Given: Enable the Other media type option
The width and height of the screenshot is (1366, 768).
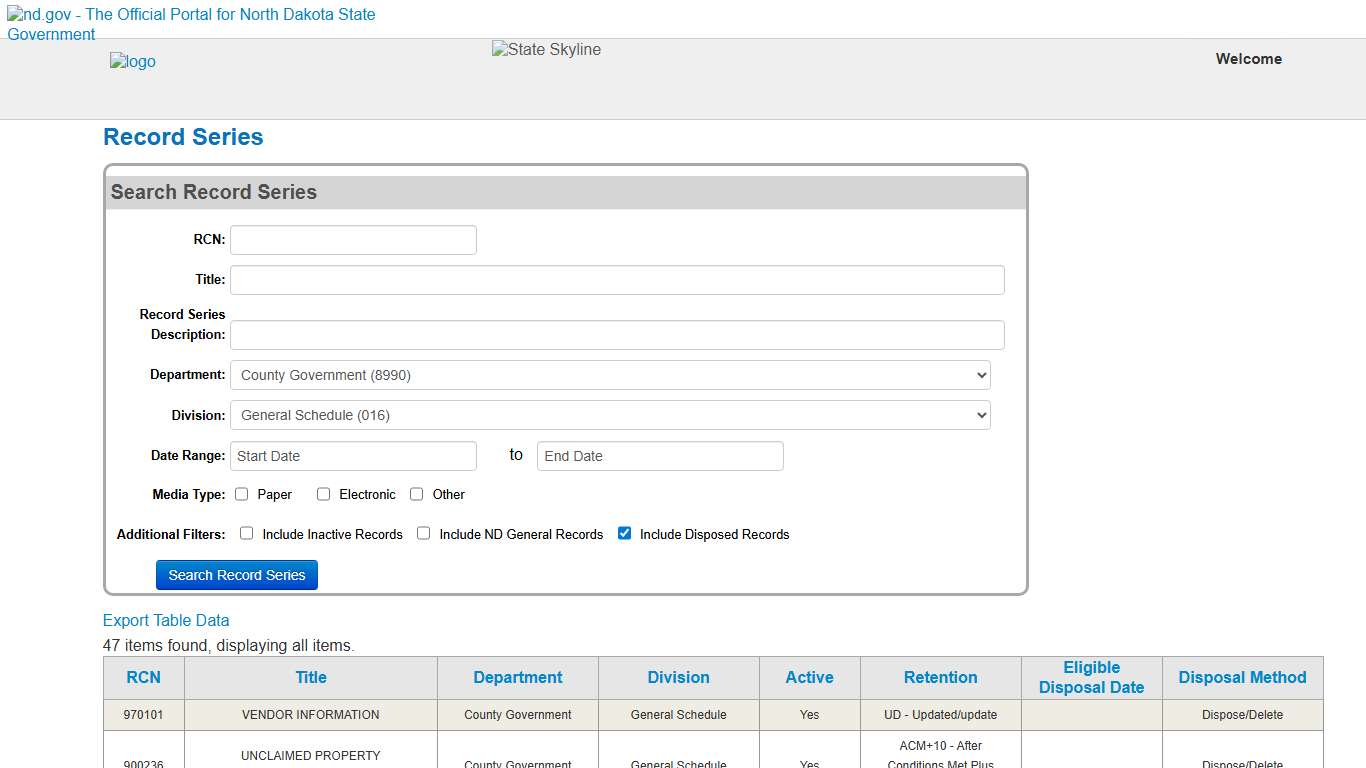Looking at the screenshot, I should 416,493.
